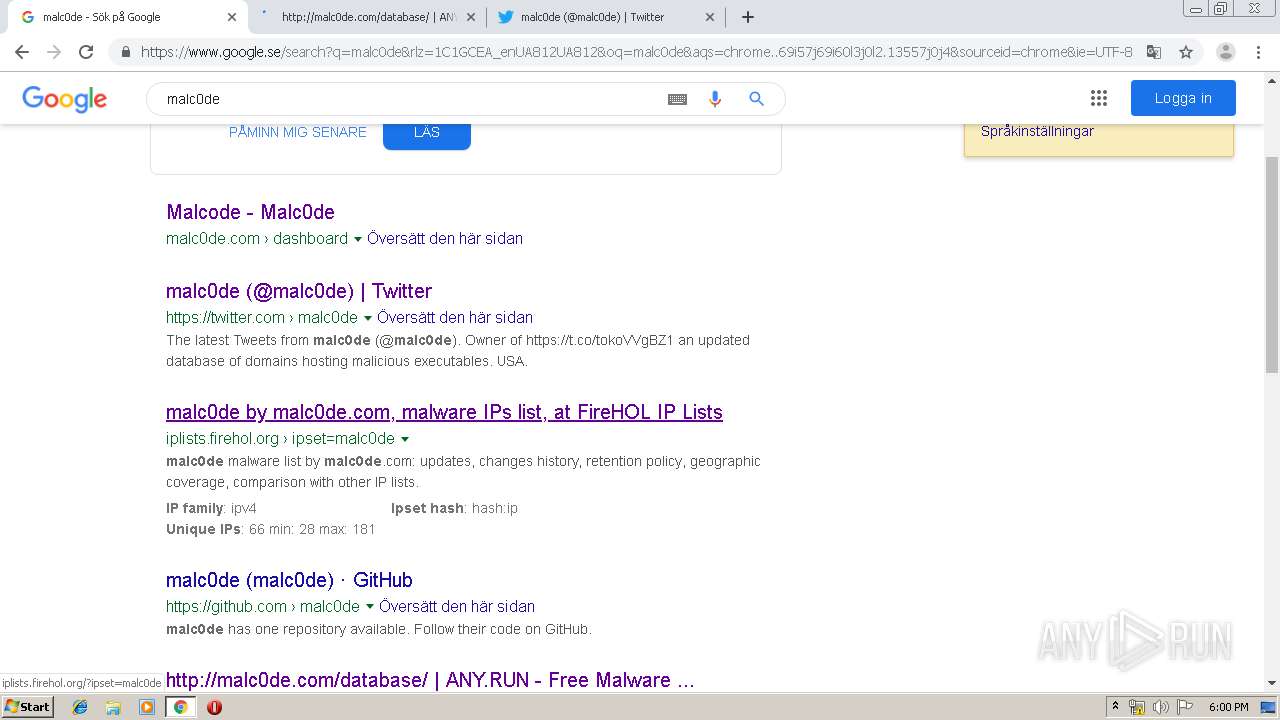Click the browser forward arrow
1280x720 pixels.
tap(54, 52)
